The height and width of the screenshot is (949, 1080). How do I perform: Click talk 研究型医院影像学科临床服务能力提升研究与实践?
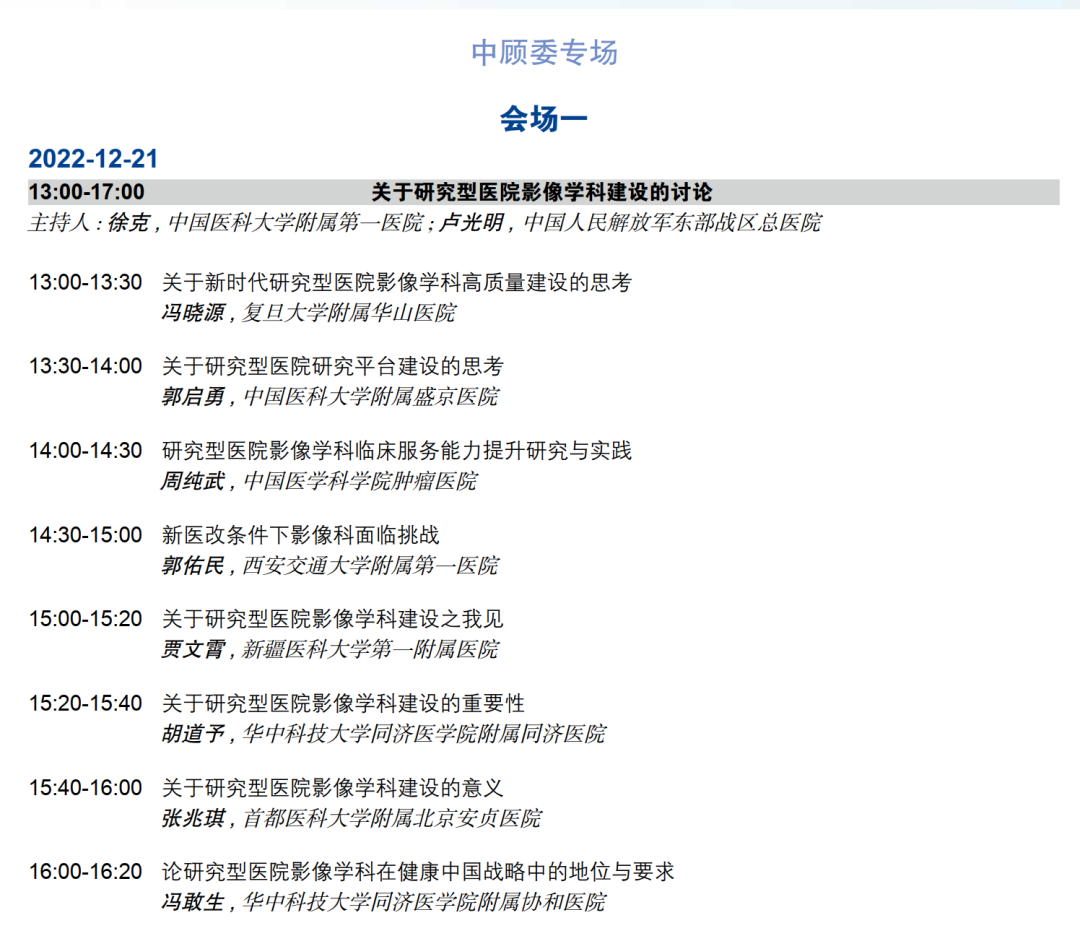click(397, 450)
